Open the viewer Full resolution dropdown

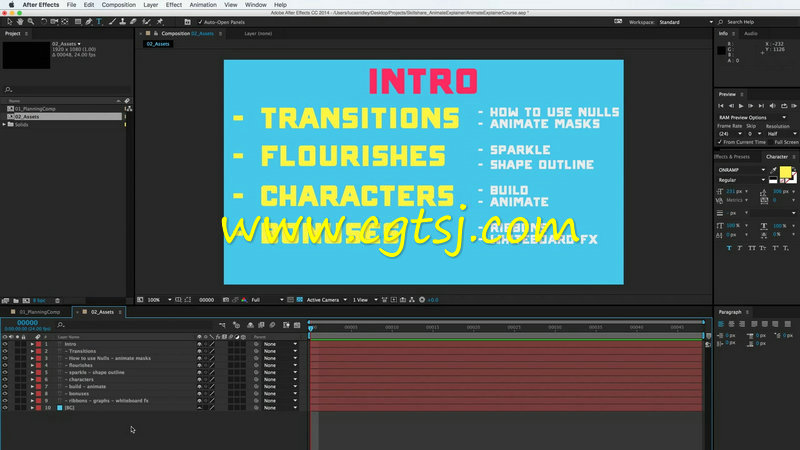tap(267, 300)
